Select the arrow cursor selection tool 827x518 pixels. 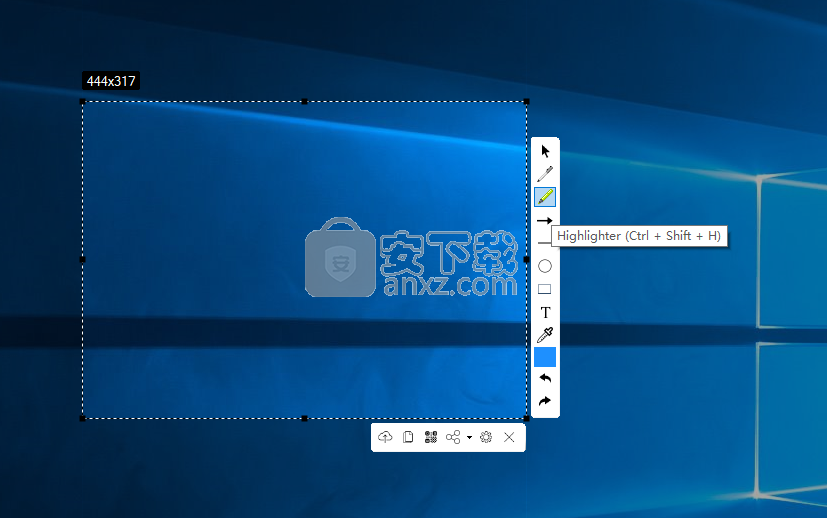point(545,151)
